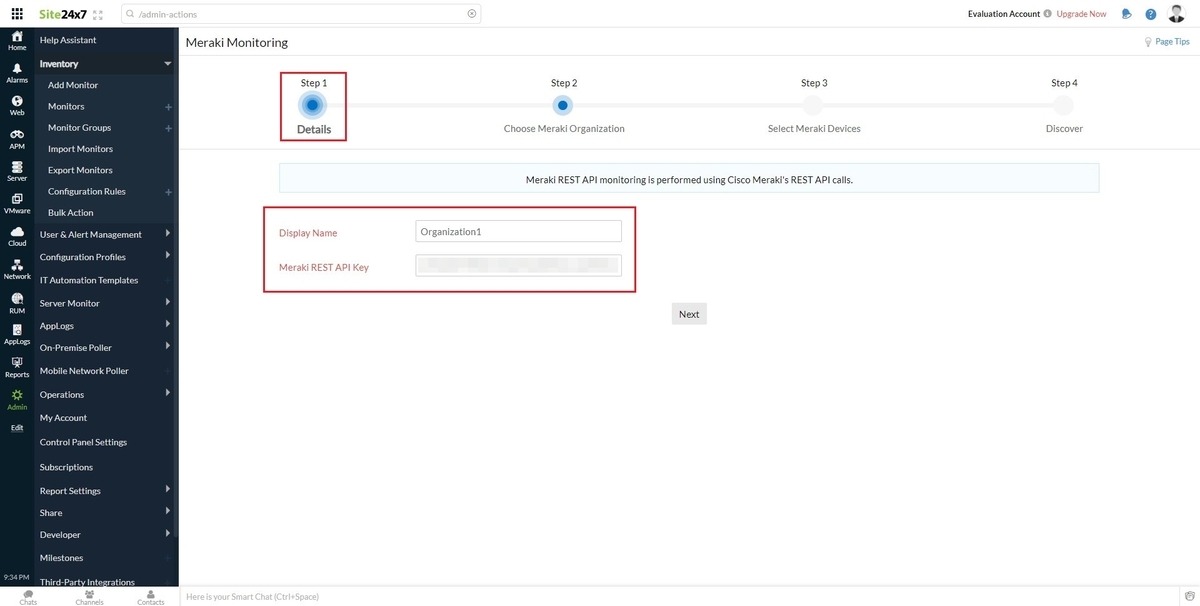The image size is (1200, 606).
Task: Open Third-Party Integrations
Action: 87,582
